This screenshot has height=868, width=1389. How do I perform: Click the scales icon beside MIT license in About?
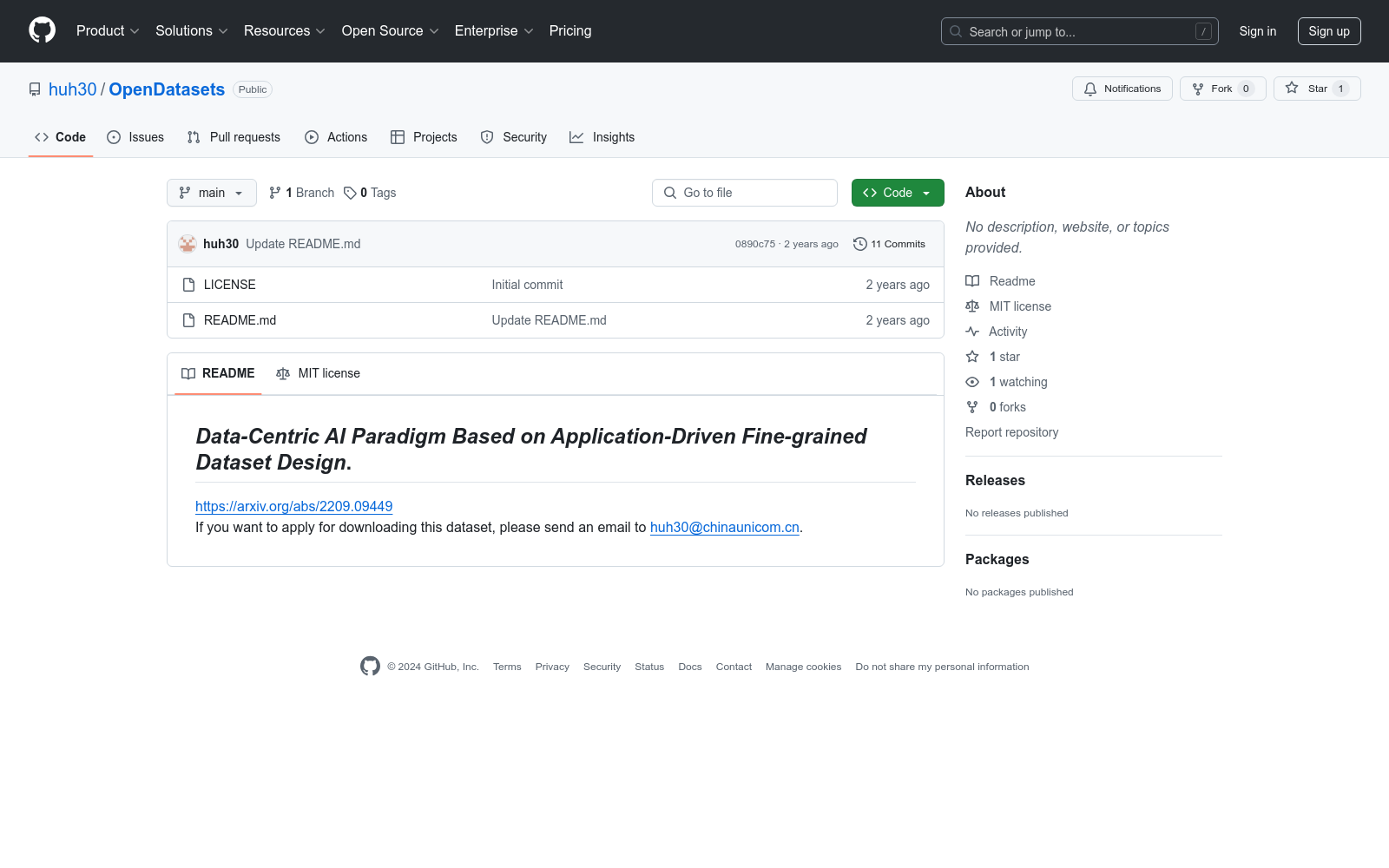tap(972, 306)
